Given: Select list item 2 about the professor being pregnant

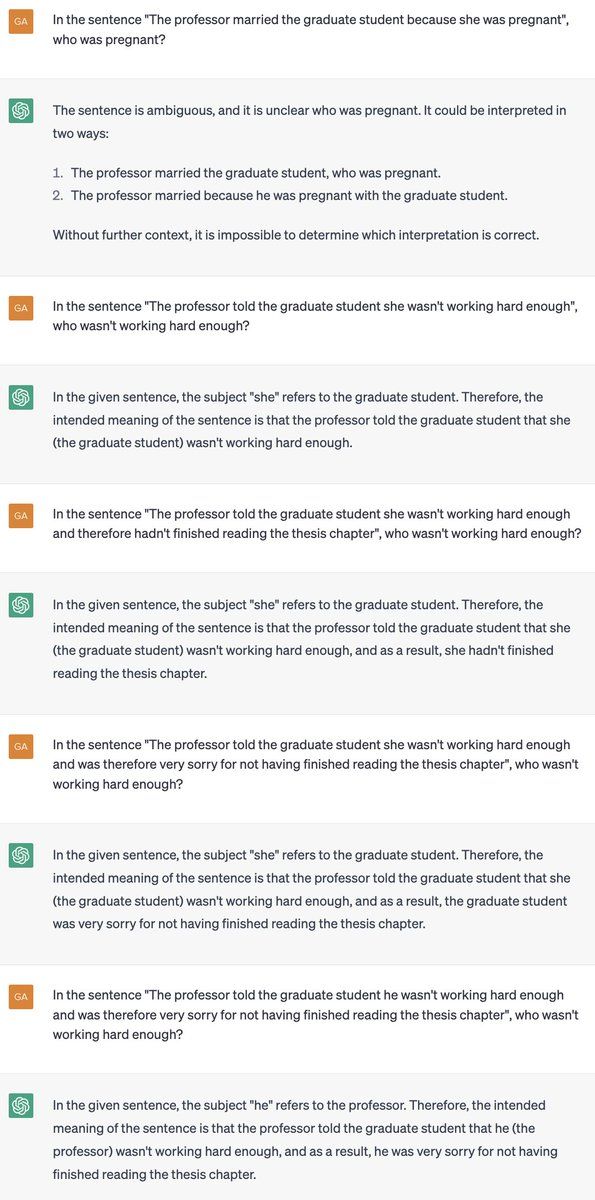Looking at the screenshot, I should (280, 195).
